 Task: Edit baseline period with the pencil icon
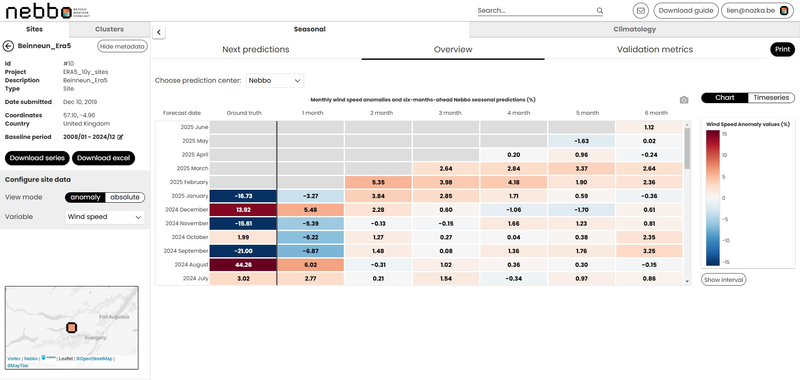coord(120,137)
